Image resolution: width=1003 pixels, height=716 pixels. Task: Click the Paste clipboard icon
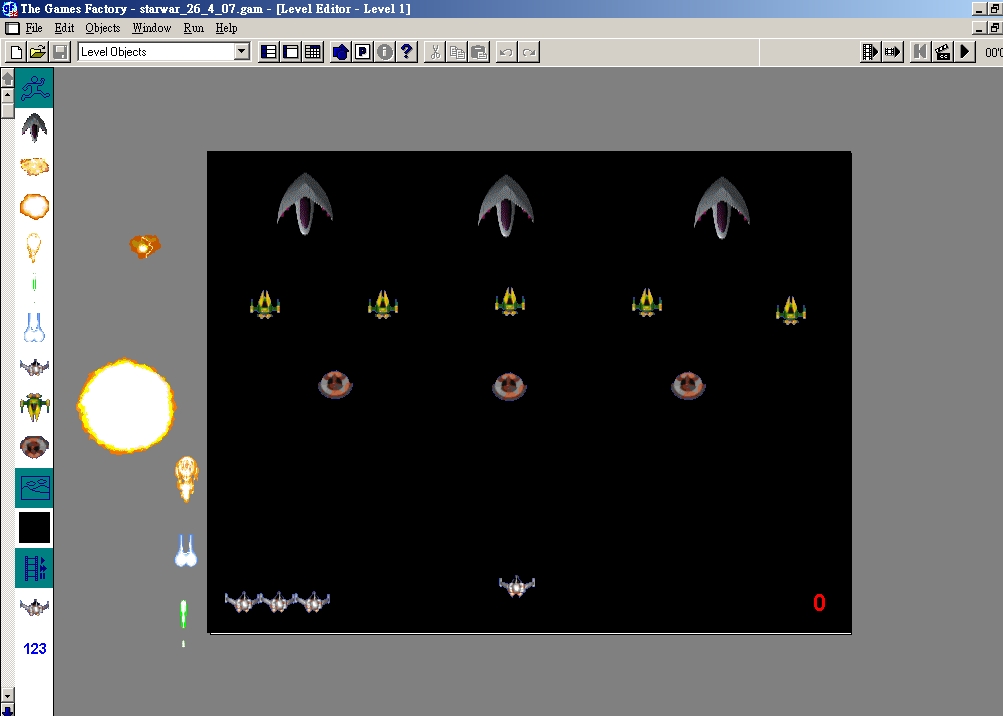[x=478, y=52]
